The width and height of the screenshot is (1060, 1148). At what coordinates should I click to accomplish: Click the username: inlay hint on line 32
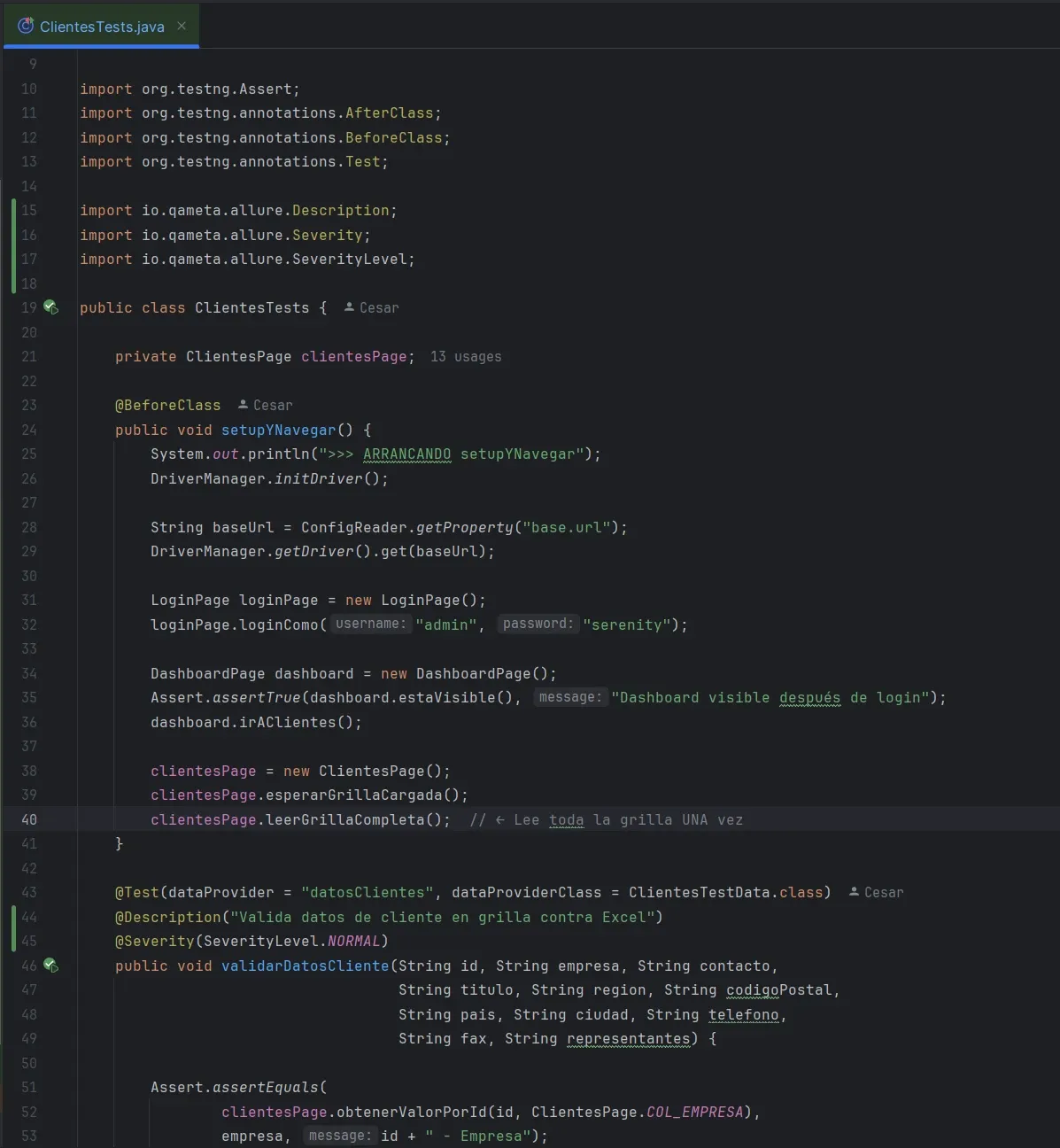tap(369, 624)
